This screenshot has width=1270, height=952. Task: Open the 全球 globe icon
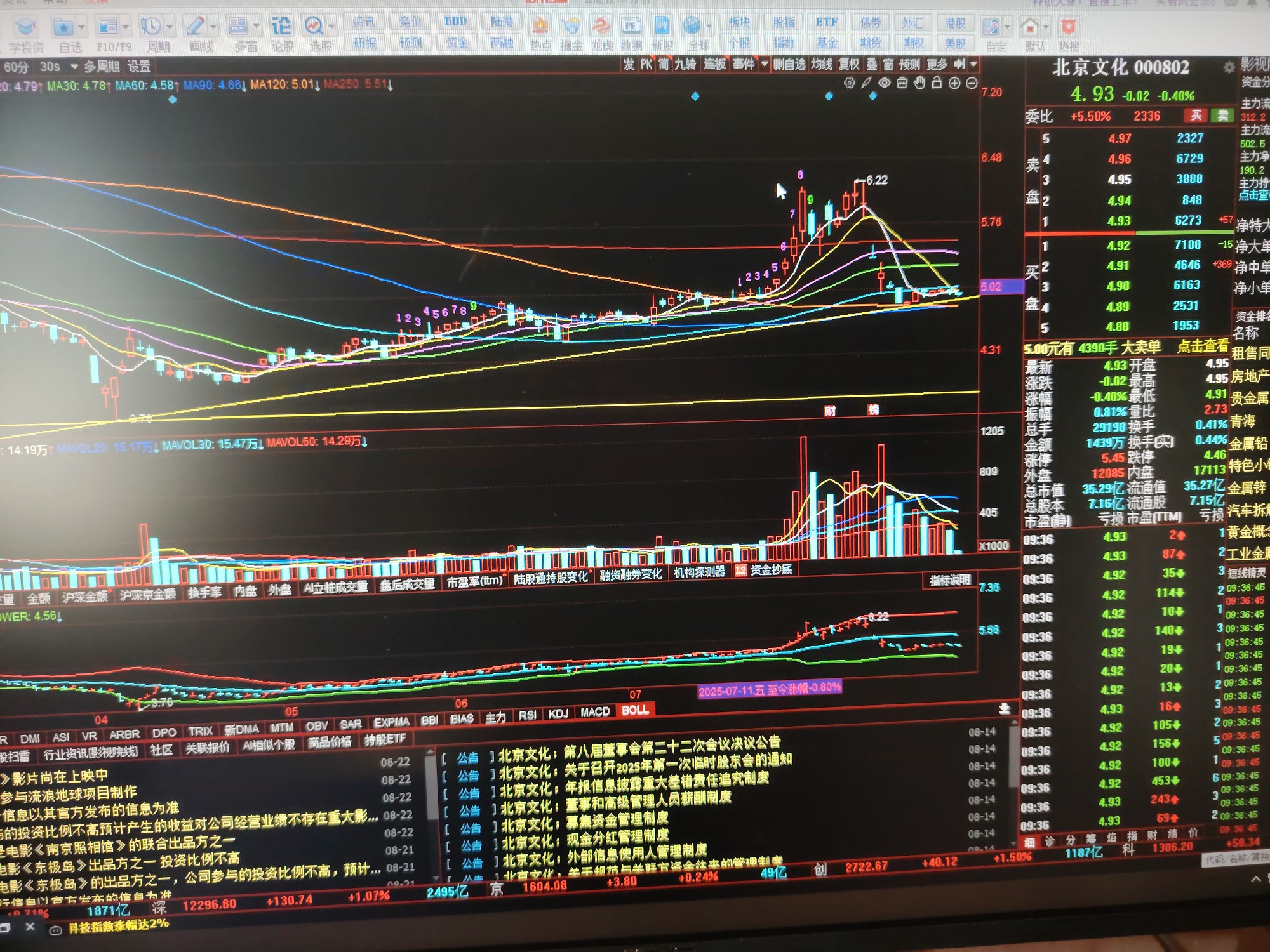tap(692, 26)
